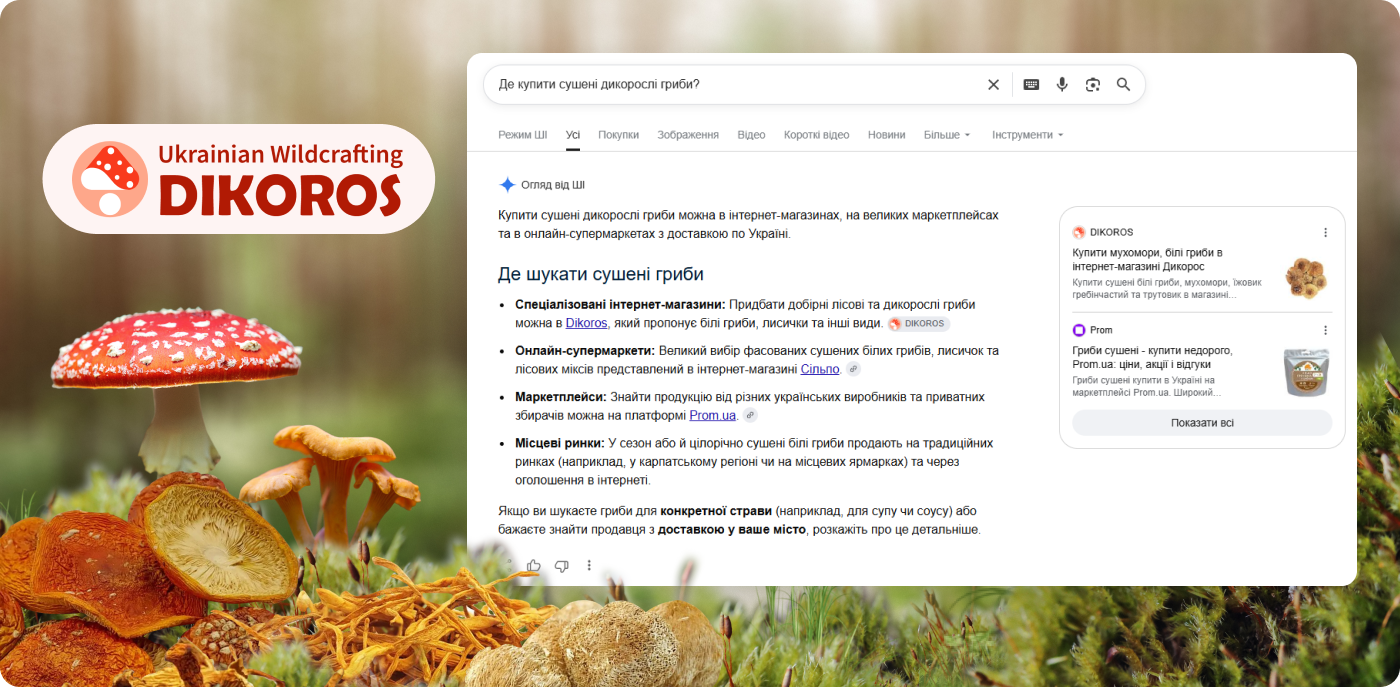Viewport: 1400px width, 687px height.
Task: Click the blue AI sparkle icon near Огляд від ШІ
Action: [x=507, y=185]
